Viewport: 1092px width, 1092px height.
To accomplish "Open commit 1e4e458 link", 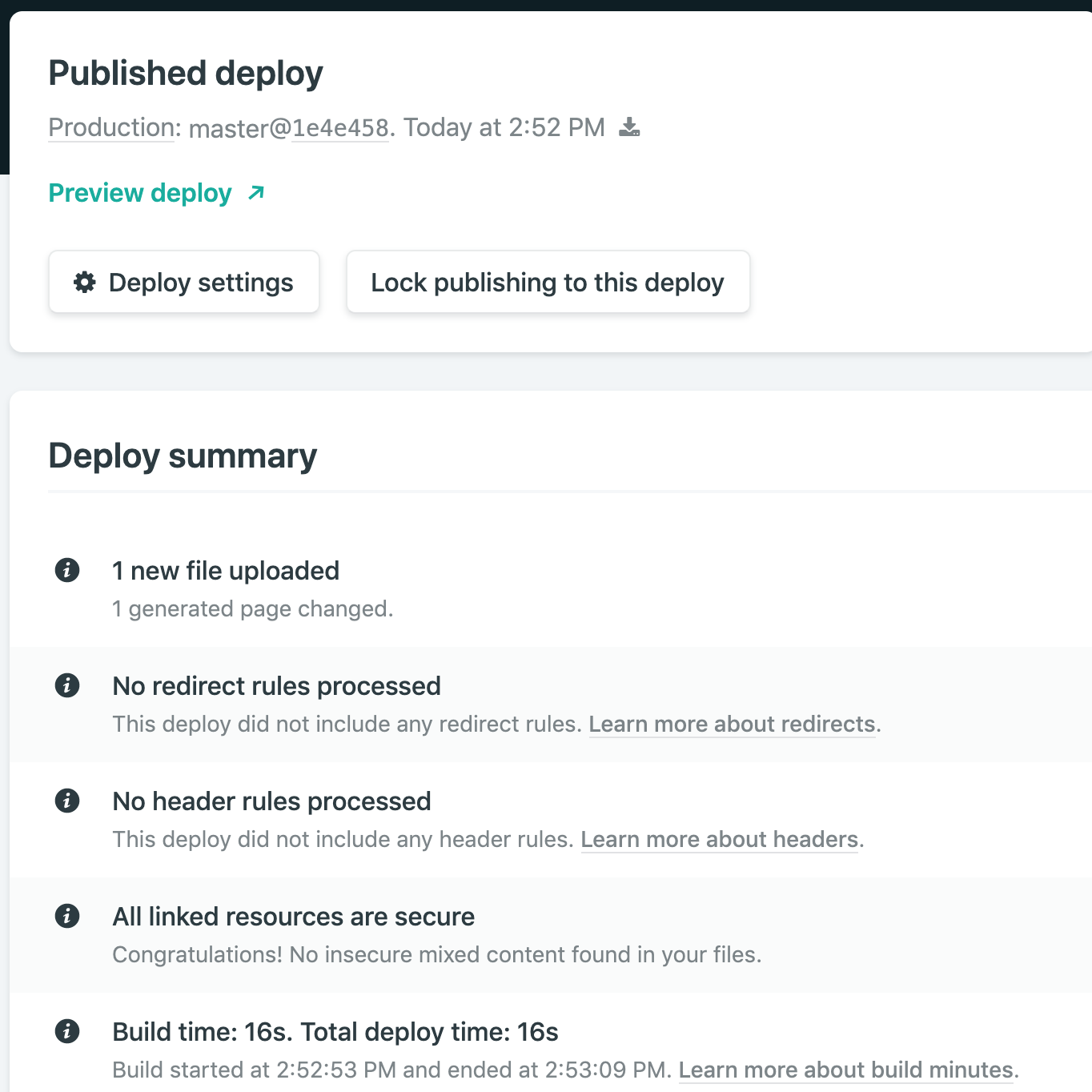I will click(340, 128).
